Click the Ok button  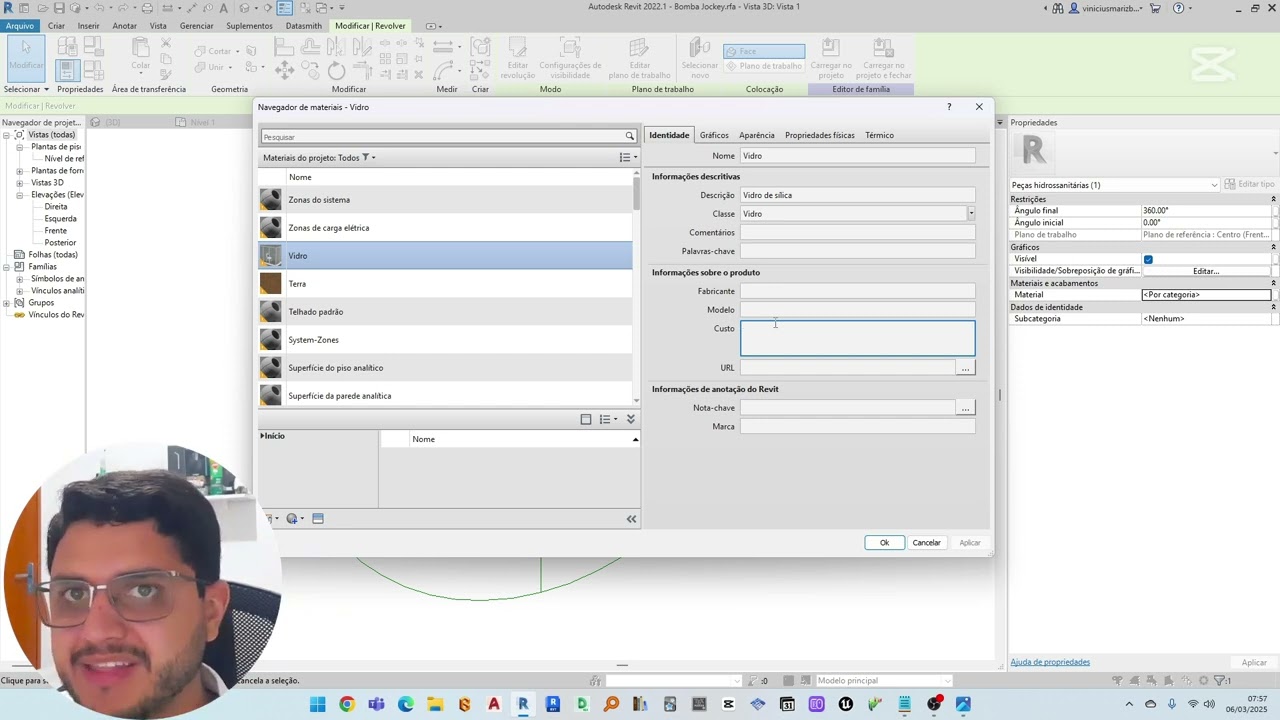(x=884, y=543)
